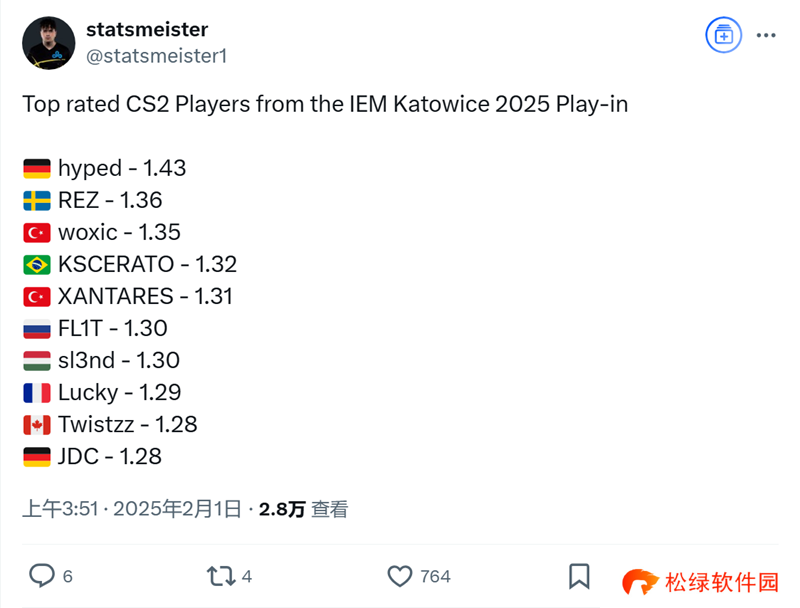
Task: Like the post with the heart icon
Action: [x=400, y=576]
